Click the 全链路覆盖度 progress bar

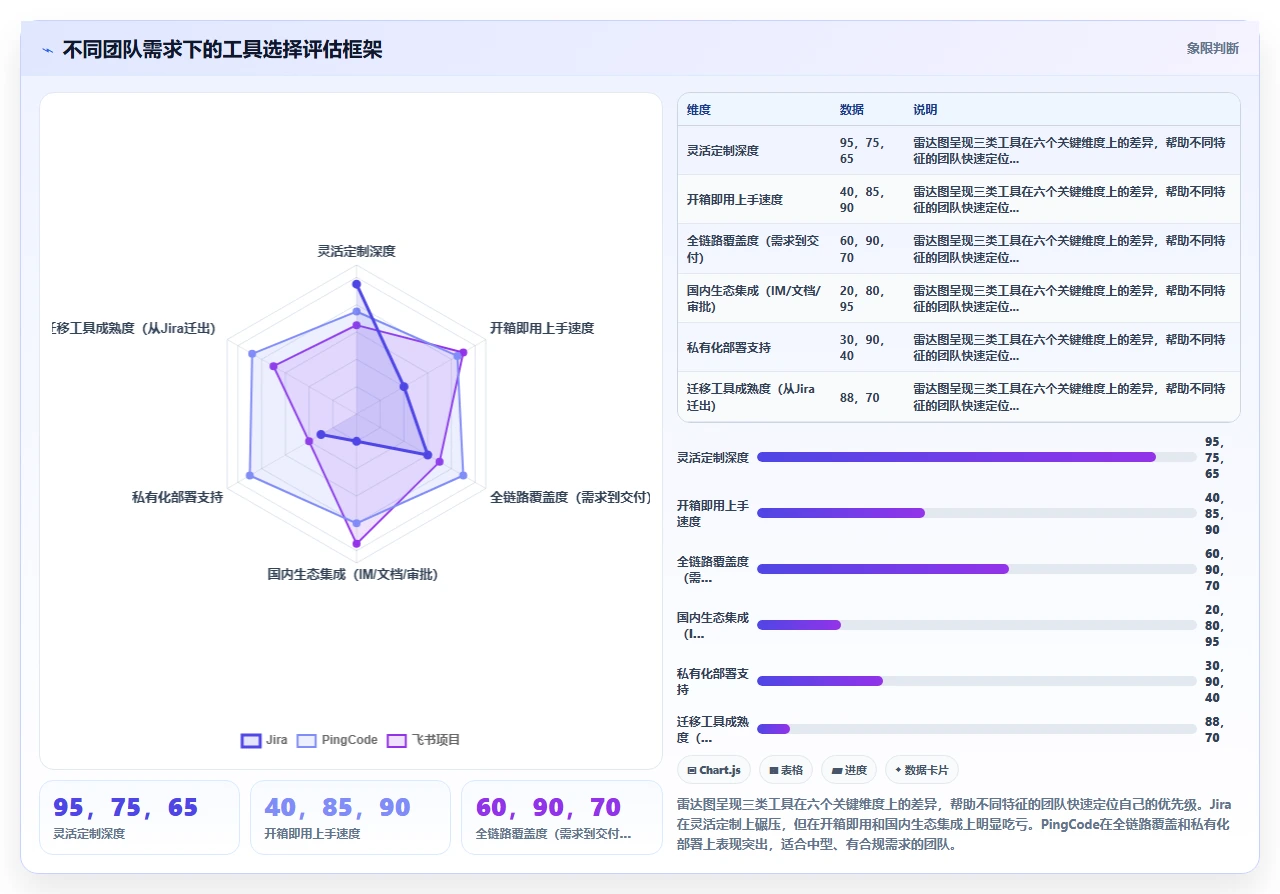976,569
